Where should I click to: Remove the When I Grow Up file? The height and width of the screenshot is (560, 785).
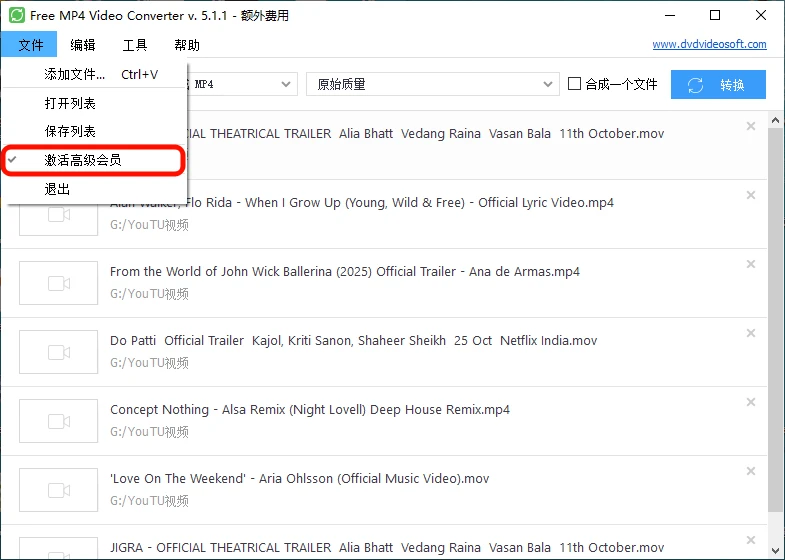pyautogui.click(x=750, y=195)
